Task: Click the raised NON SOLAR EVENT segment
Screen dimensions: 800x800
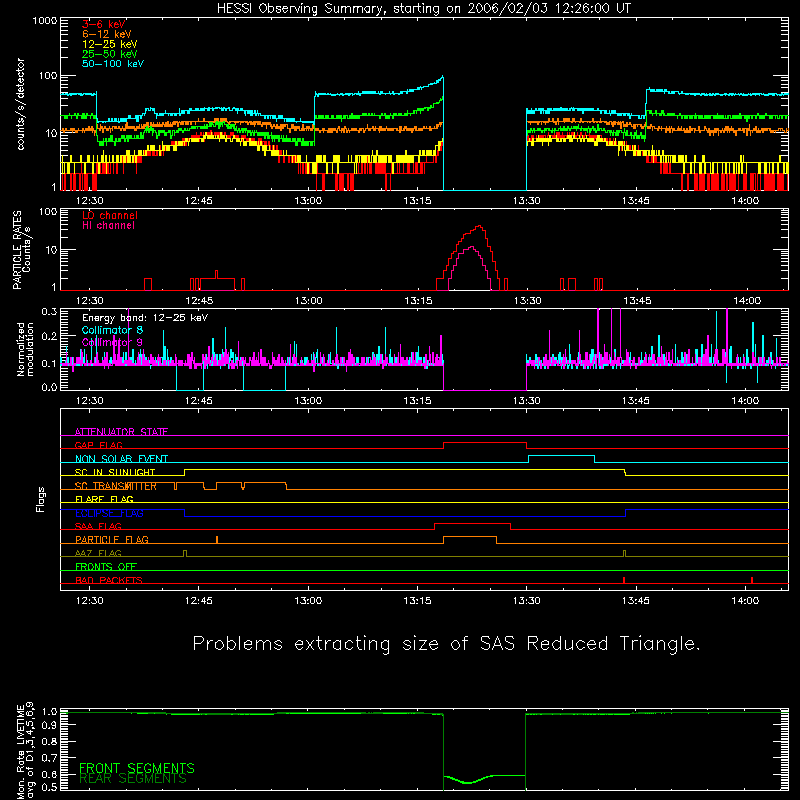Action: click(561, 456)
